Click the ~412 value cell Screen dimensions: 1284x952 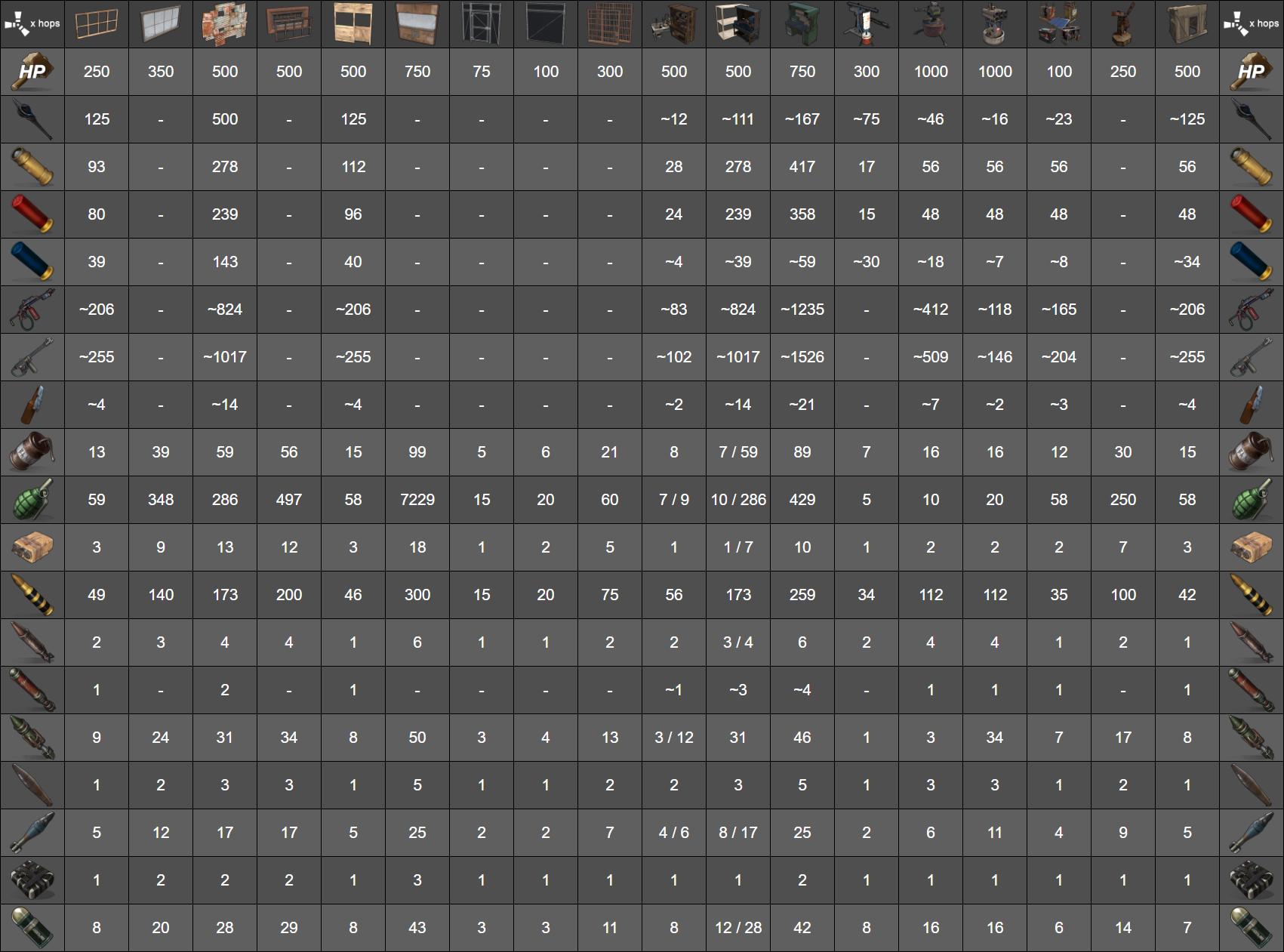click(931, 310)
